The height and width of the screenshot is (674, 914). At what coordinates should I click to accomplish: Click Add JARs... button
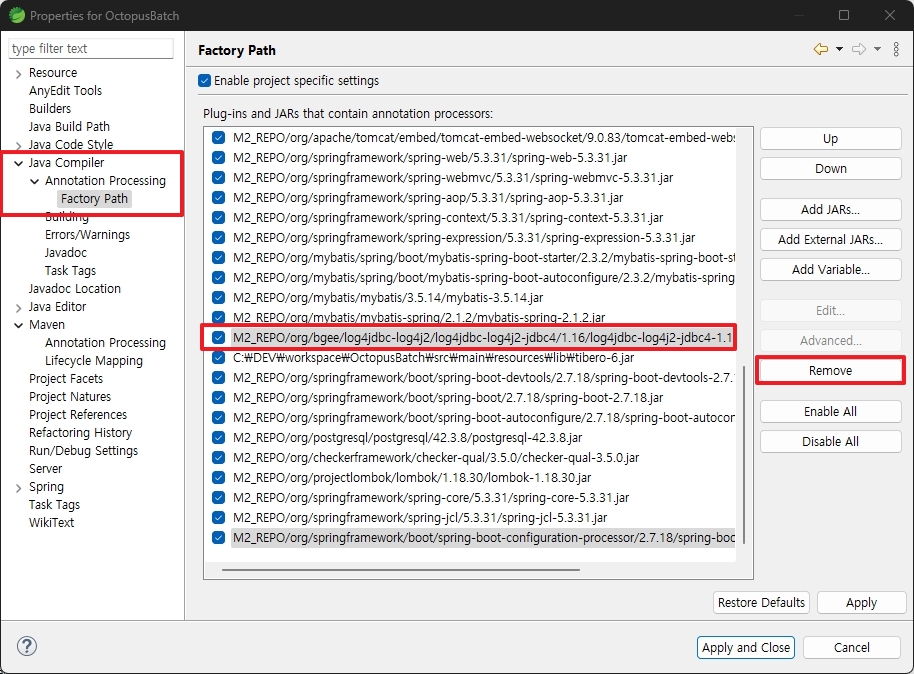[831, 209]
